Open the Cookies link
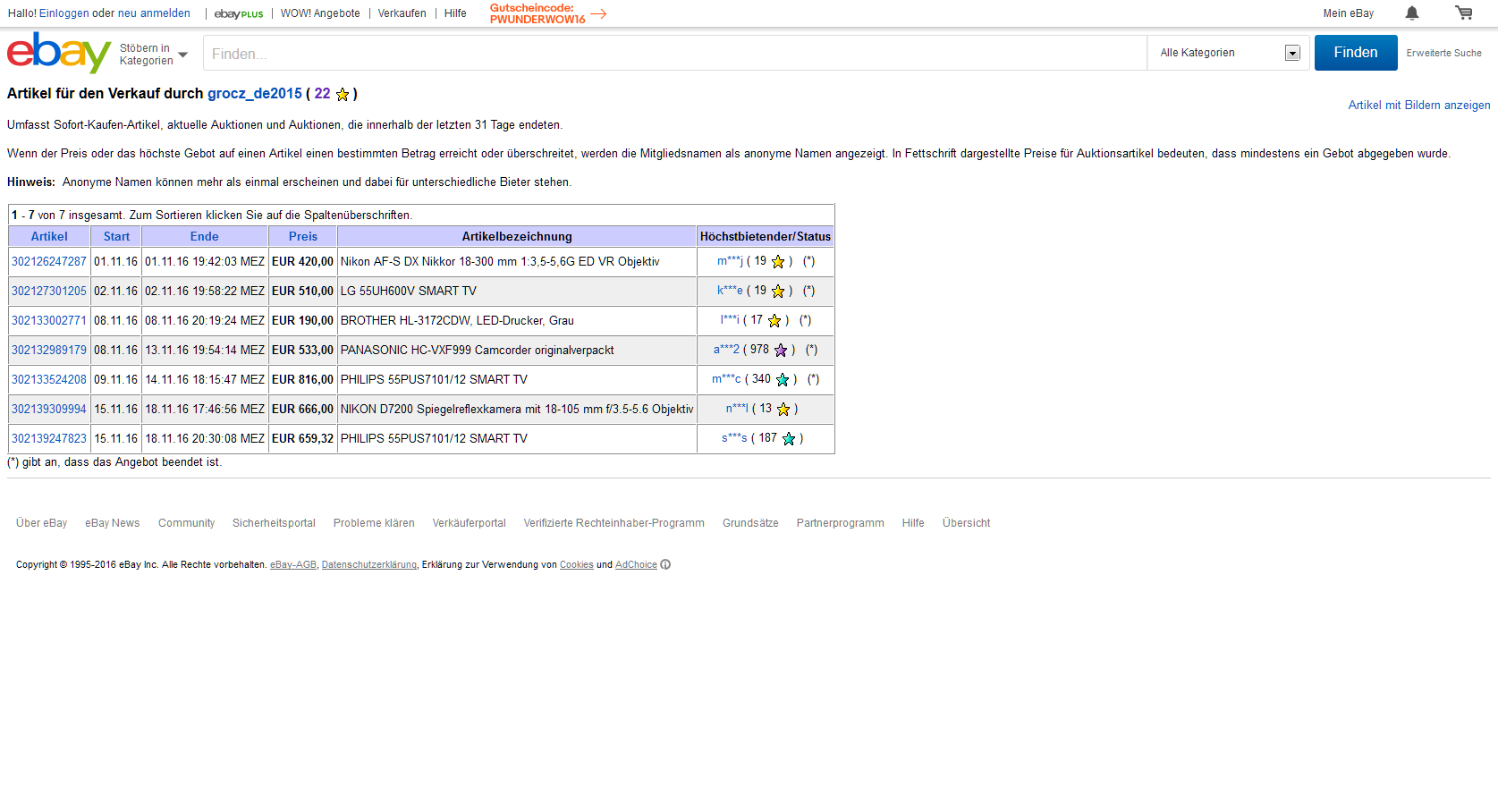The image size is (1498, 812). (576, 565)
